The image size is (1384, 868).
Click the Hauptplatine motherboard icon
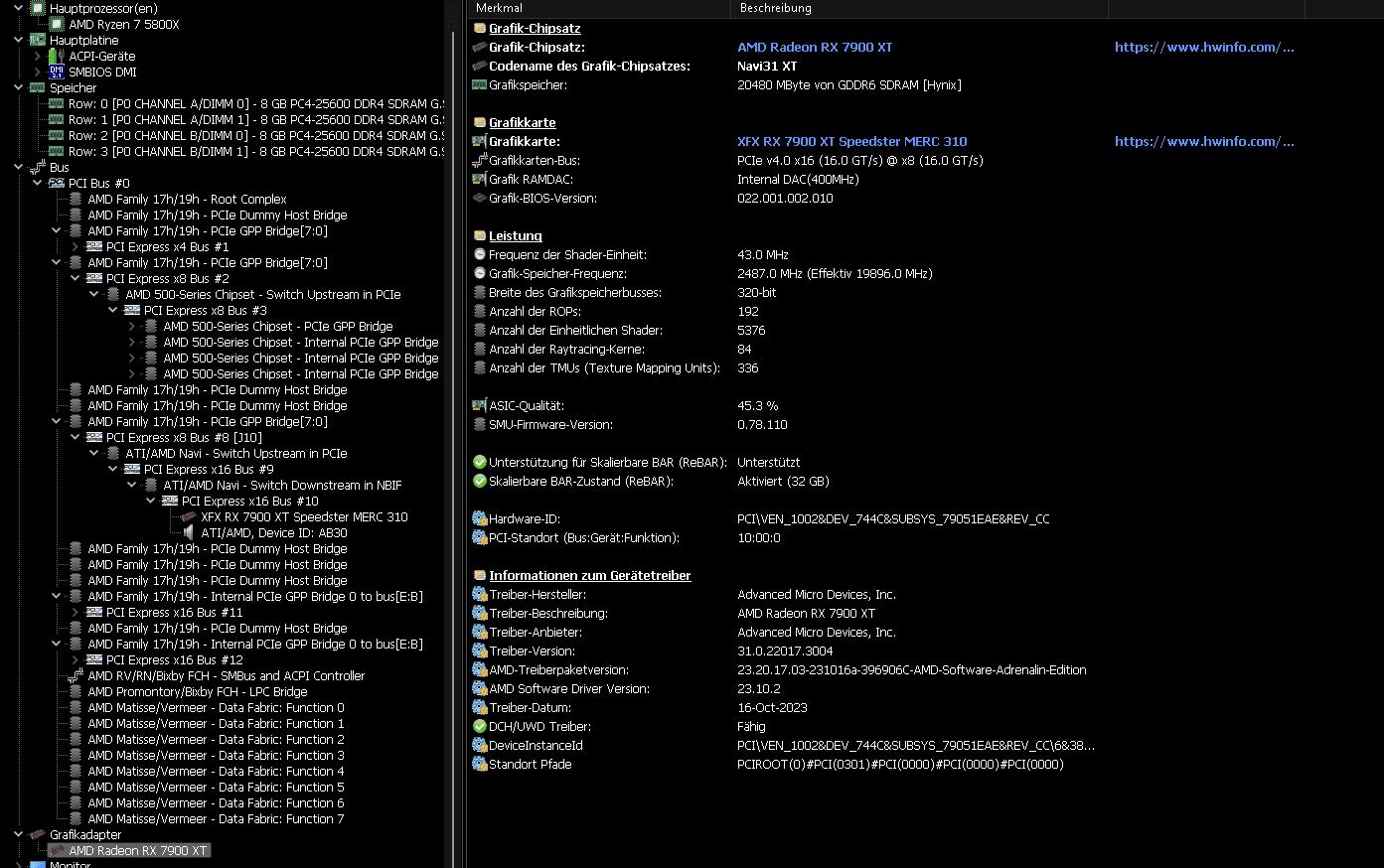[38, 40]
